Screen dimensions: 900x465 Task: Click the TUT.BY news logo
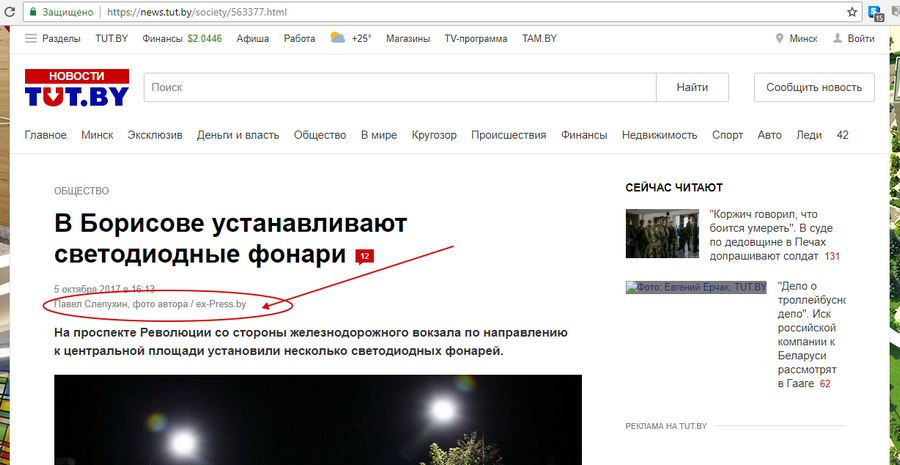tap(77, 88)
